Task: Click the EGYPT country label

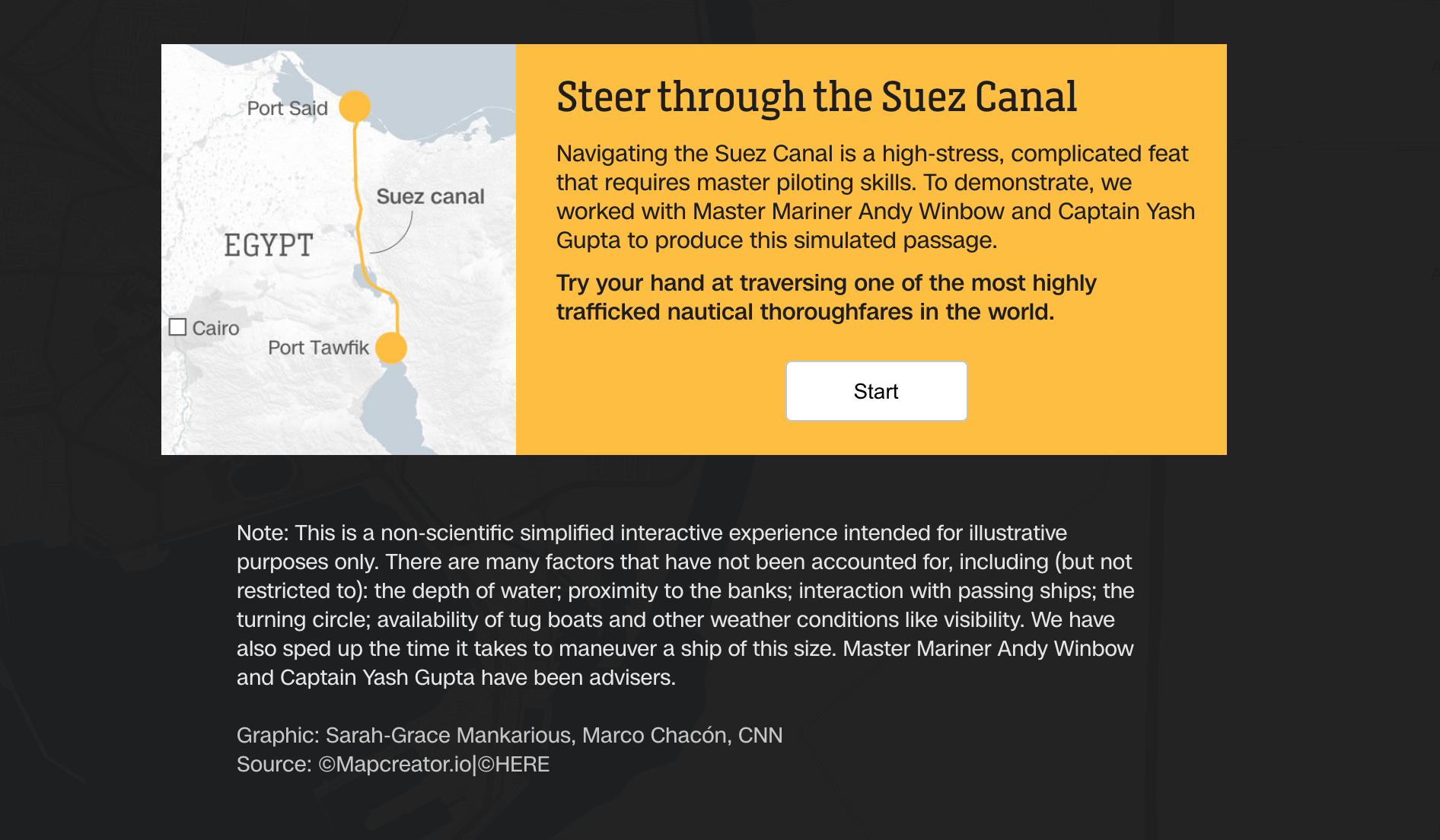Action: [x=269, y=245]
